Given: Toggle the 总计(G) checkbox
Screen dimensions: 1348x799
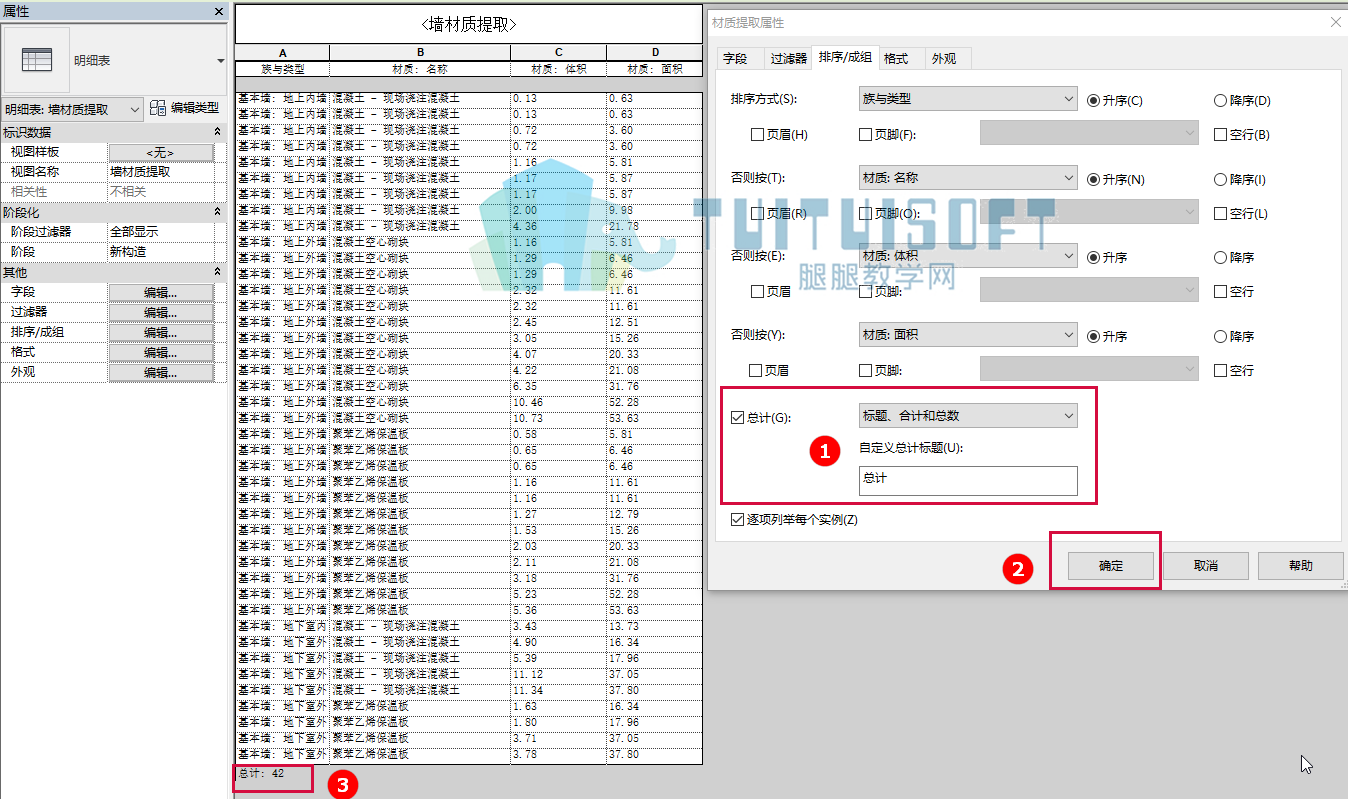Looking at the screenshot, I should click(738, 418).
